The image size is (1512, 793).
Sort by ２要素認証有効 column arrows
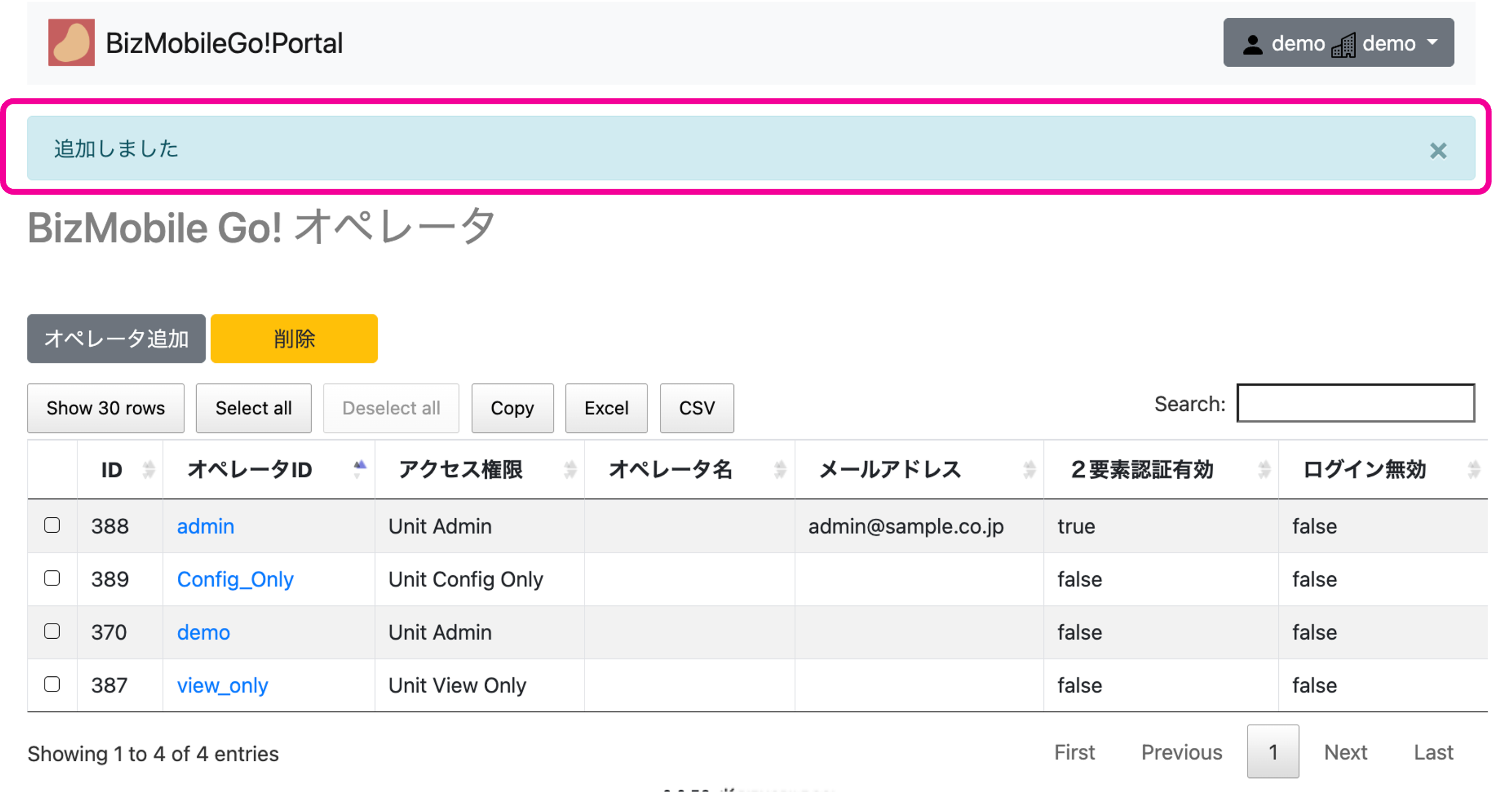point(1264,469)
